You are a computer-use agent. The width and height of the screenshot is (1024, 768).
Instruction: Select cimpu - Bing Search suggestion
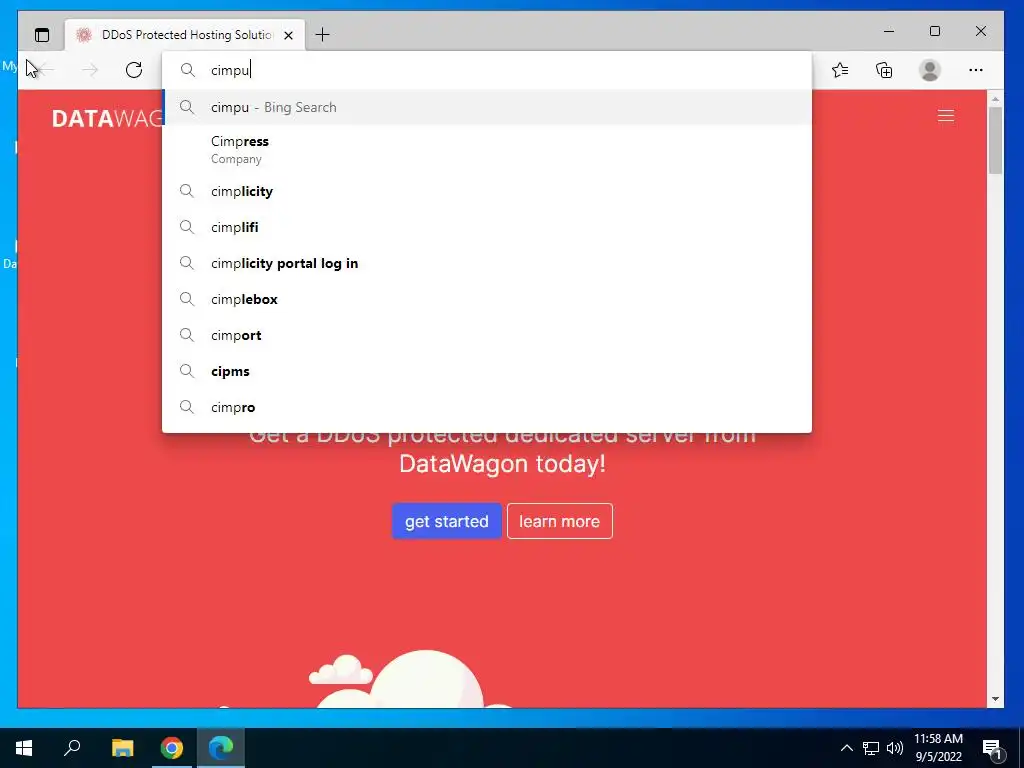coord(487,107)
